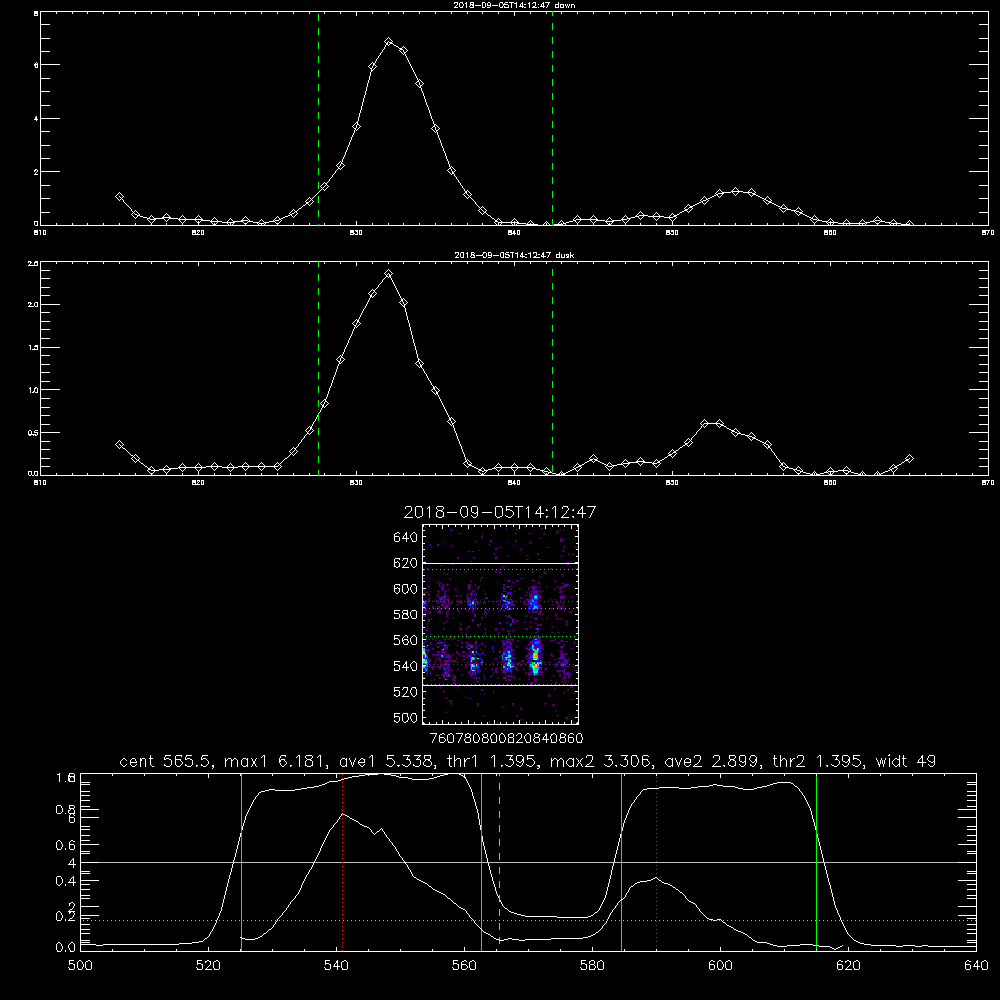Click y-axis label '0.5' of the dusk plot

(34, 432)
